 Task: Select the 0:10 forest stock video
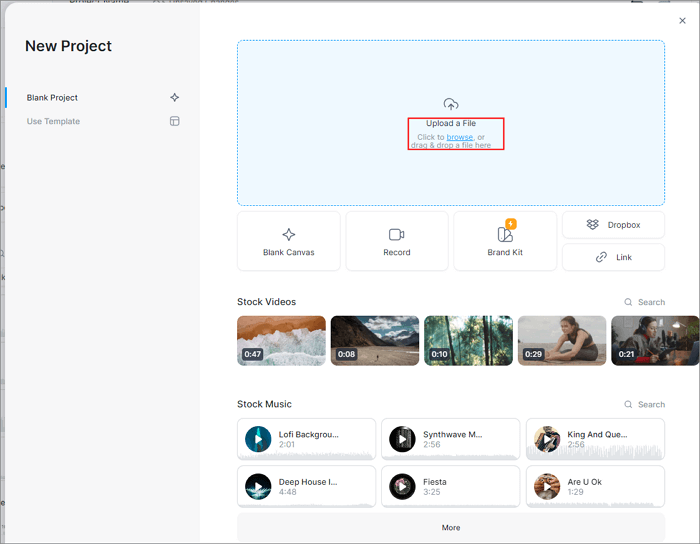468,341
